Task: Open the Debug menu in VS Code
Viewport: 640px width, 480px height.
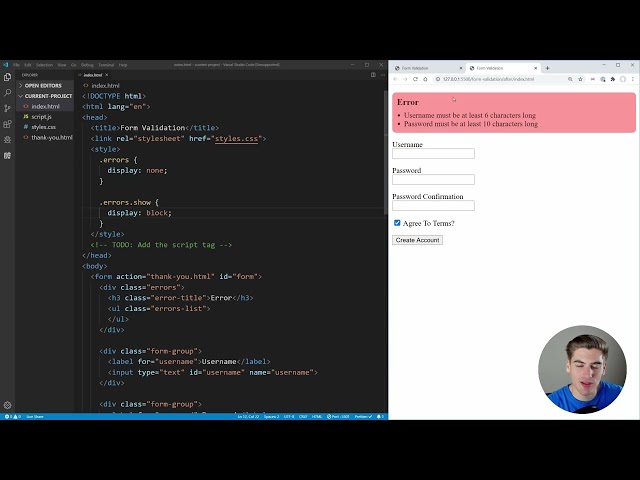Action: point(87,65)
